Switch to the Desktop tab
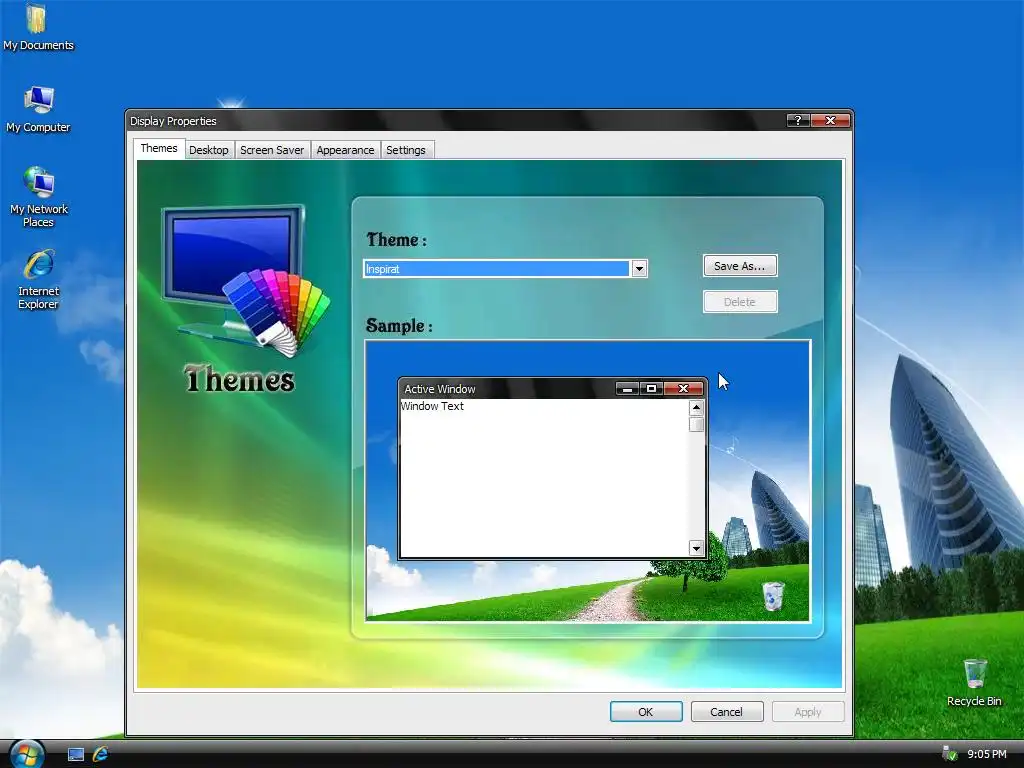 pos(208,150)
